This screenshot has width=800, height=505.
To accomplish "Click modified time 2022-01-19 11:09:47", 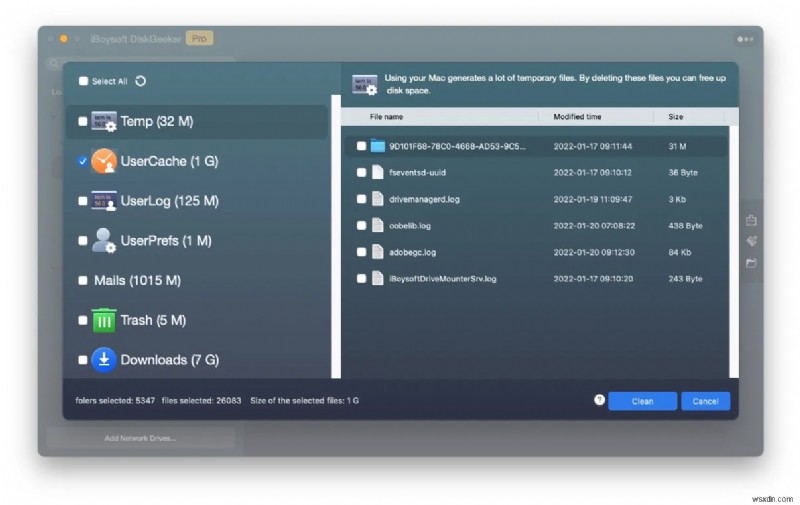I will pos(593,199).
